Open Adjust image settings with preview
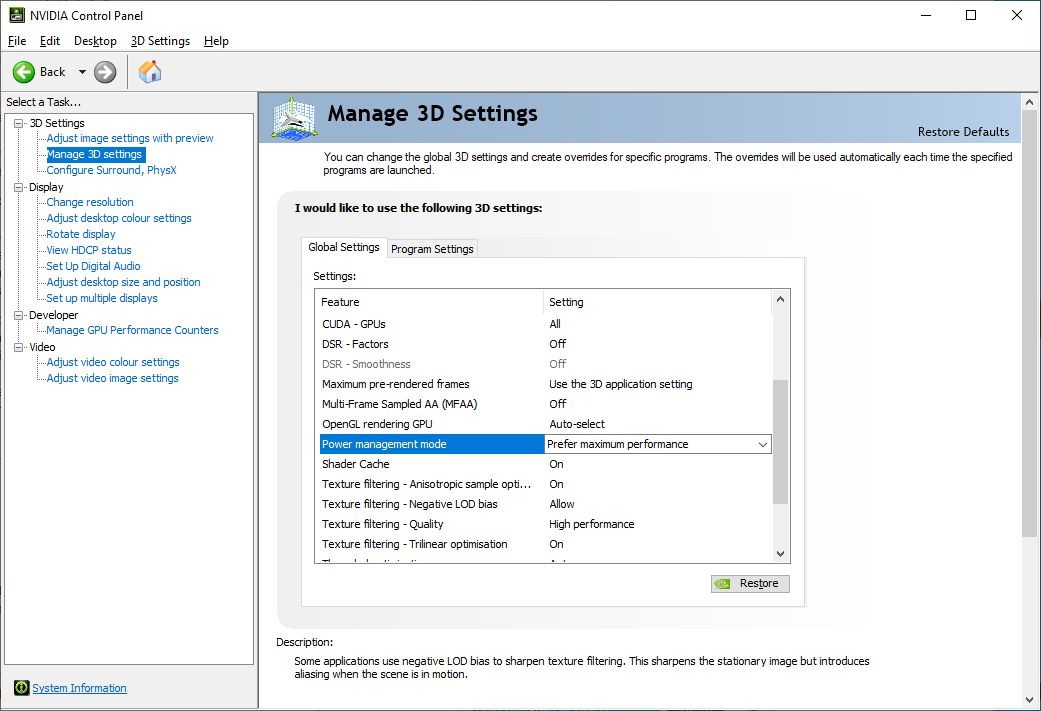The width and height of the screenshot is (1041, 711). point(130,138)
